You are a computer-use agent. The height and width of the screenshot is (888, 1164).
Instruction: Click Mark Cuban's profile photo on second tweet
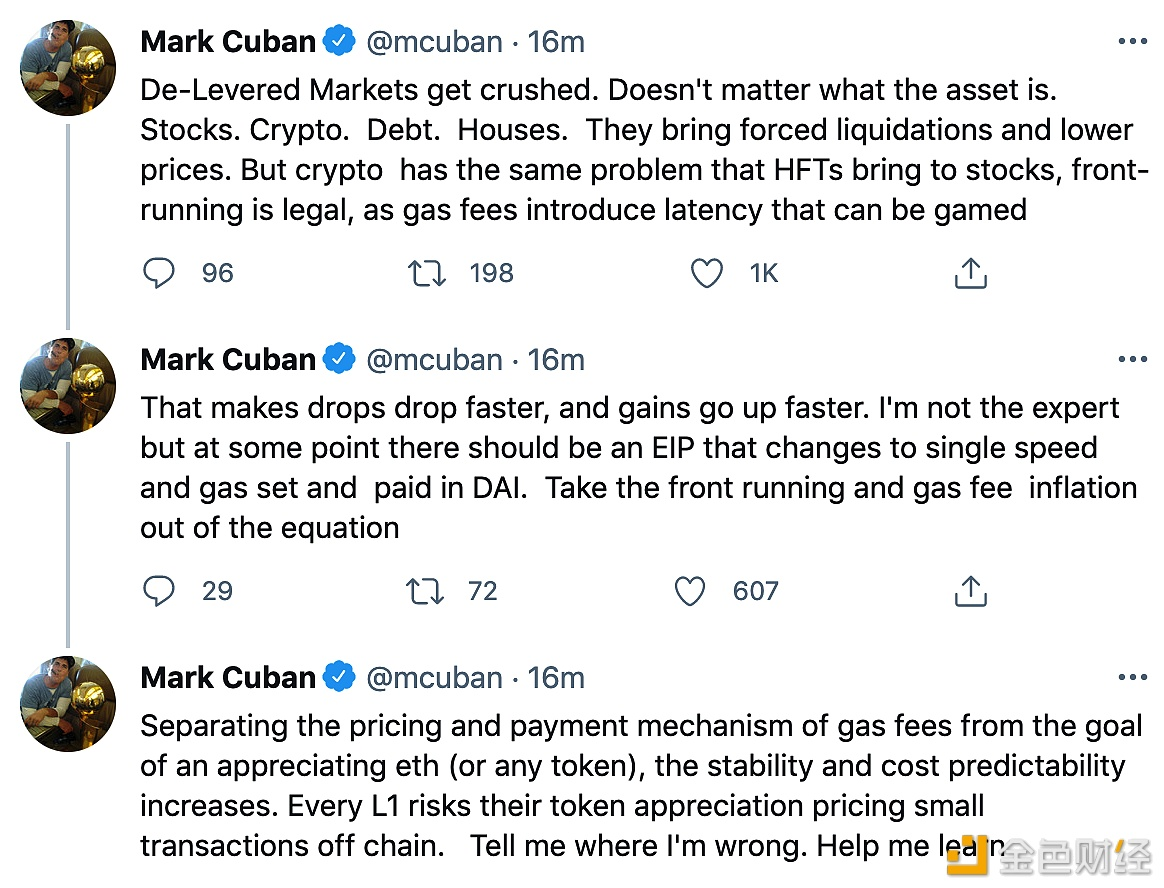(68, 386)
